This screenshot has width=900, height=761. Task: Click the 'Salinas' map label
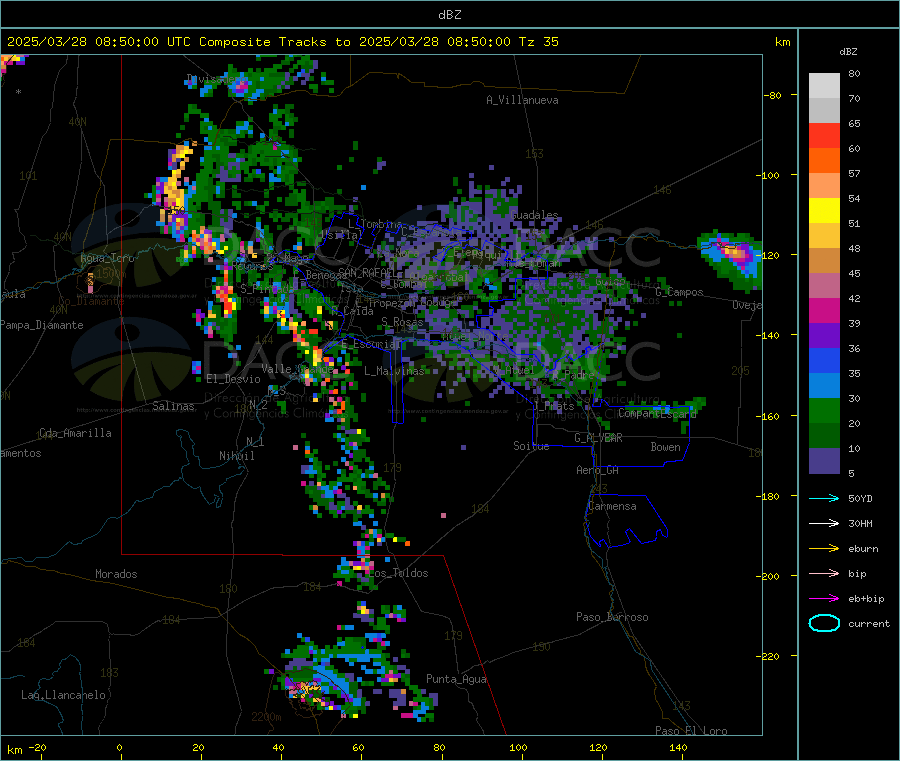pos(173,406)
